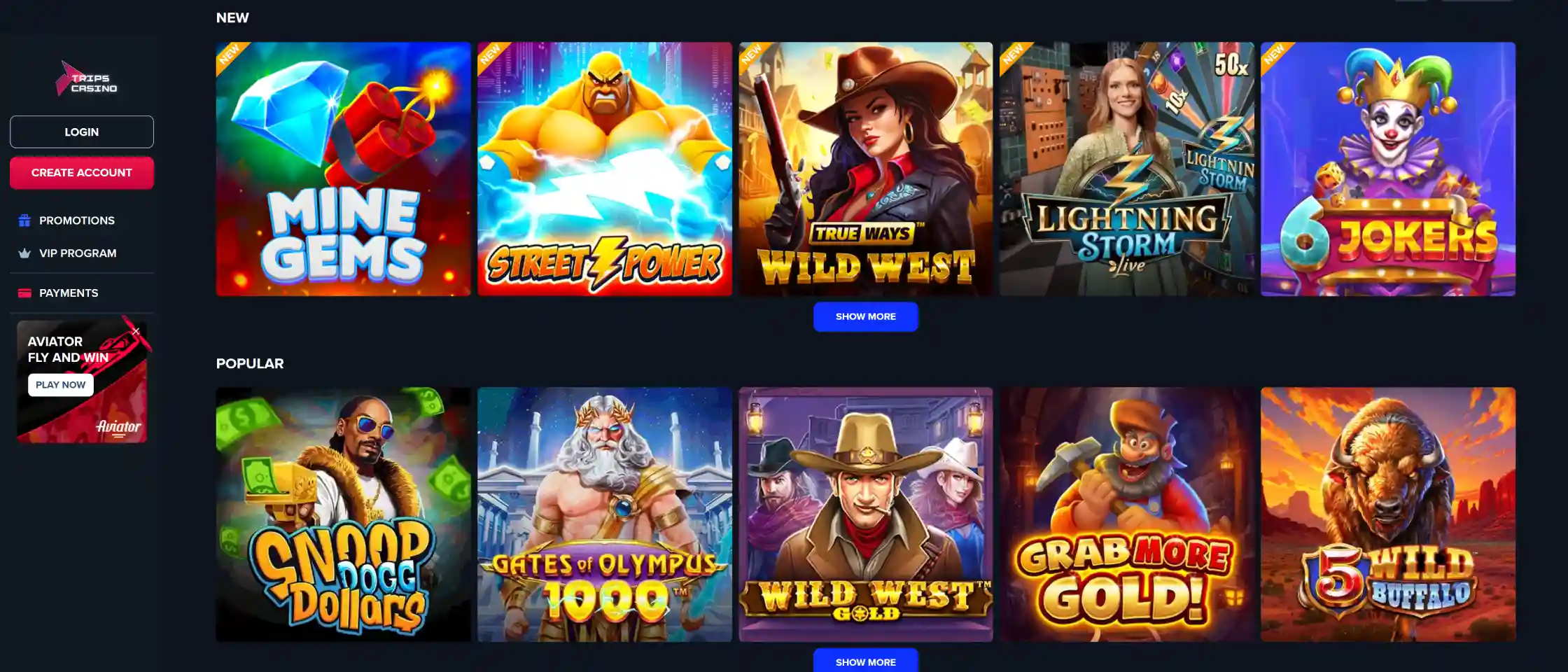The height and width of the screenshot is (672, 1568).
Task: Close the Aviator promo banner
Action: [x=136, y=331]
